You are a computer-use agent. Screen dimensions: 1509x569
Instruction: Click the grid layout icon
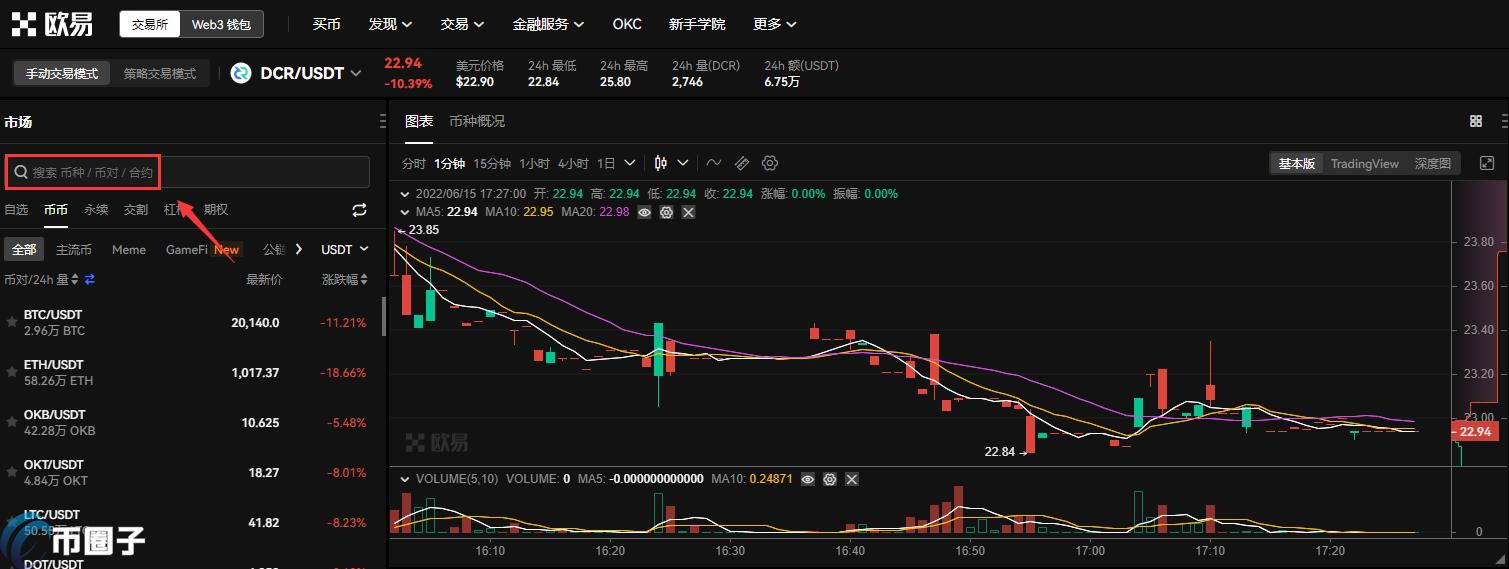coord(1476,121)
